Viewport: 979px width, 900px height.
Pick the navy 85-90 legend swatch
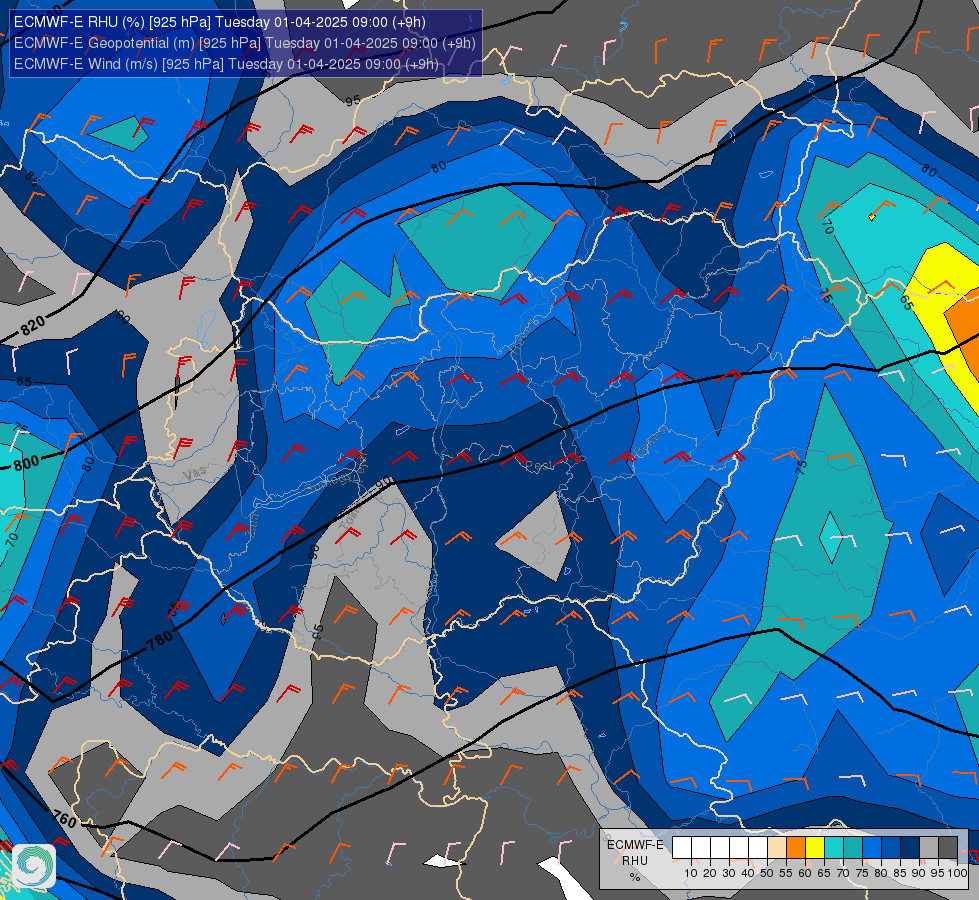tap(910, 847)
